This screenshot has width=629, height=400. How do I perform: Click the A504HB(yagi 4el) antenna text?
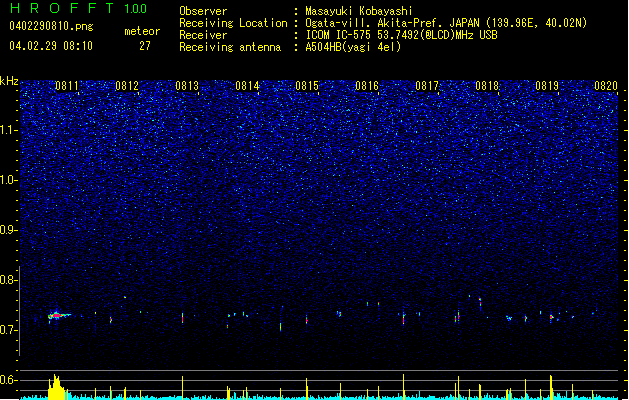point(353,47)
